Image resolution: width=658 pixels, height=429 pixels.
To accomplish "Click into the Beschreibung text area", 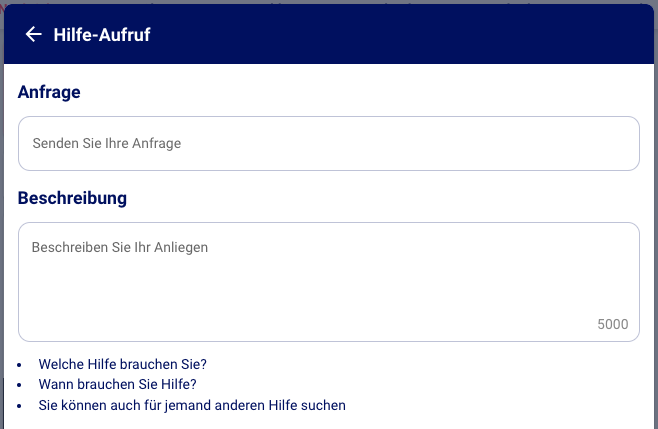I will click(328, 281).
